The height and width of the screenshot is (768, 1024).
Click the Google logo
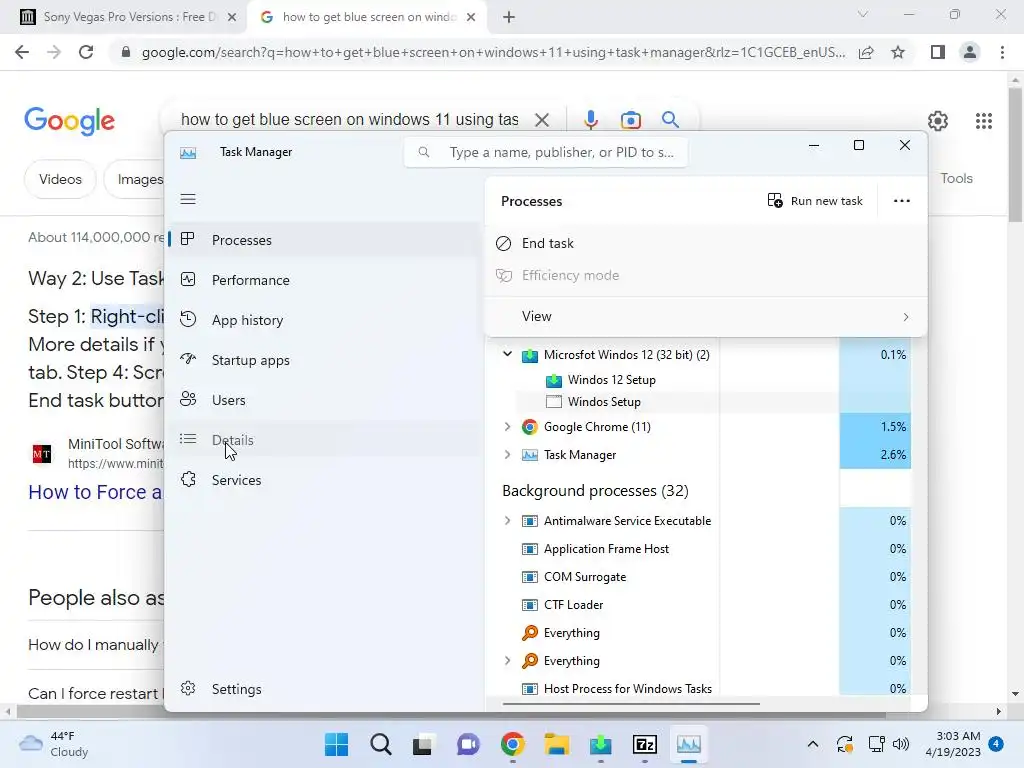click(69, 121)
